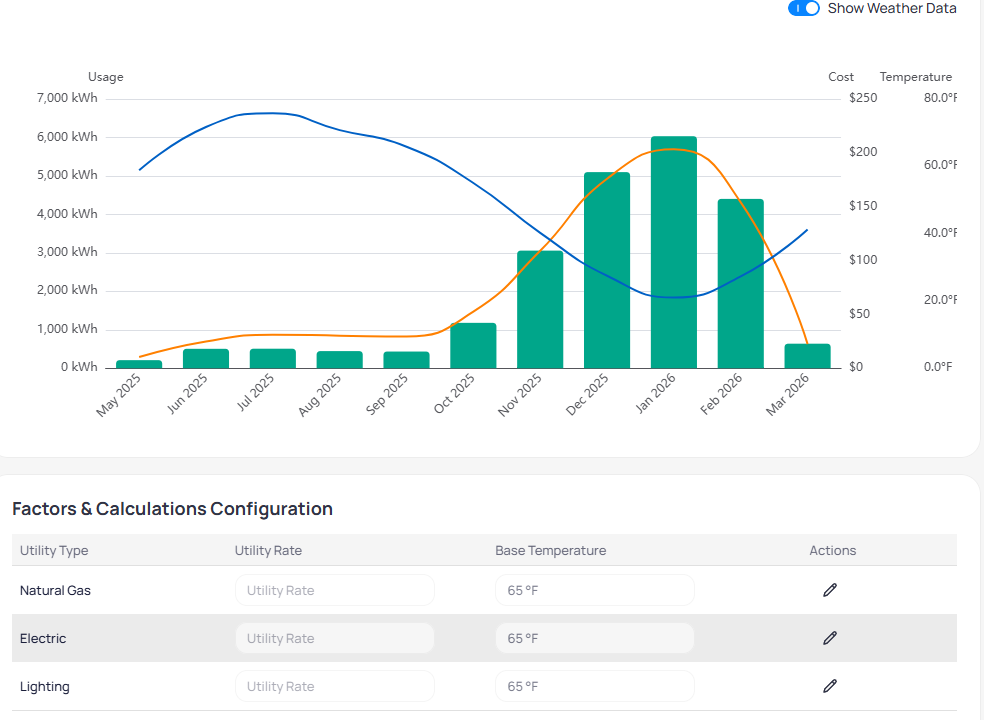Edit the Lighting row with pencil icon
This screenshot has width=984, height=720.
coord(830,686)
